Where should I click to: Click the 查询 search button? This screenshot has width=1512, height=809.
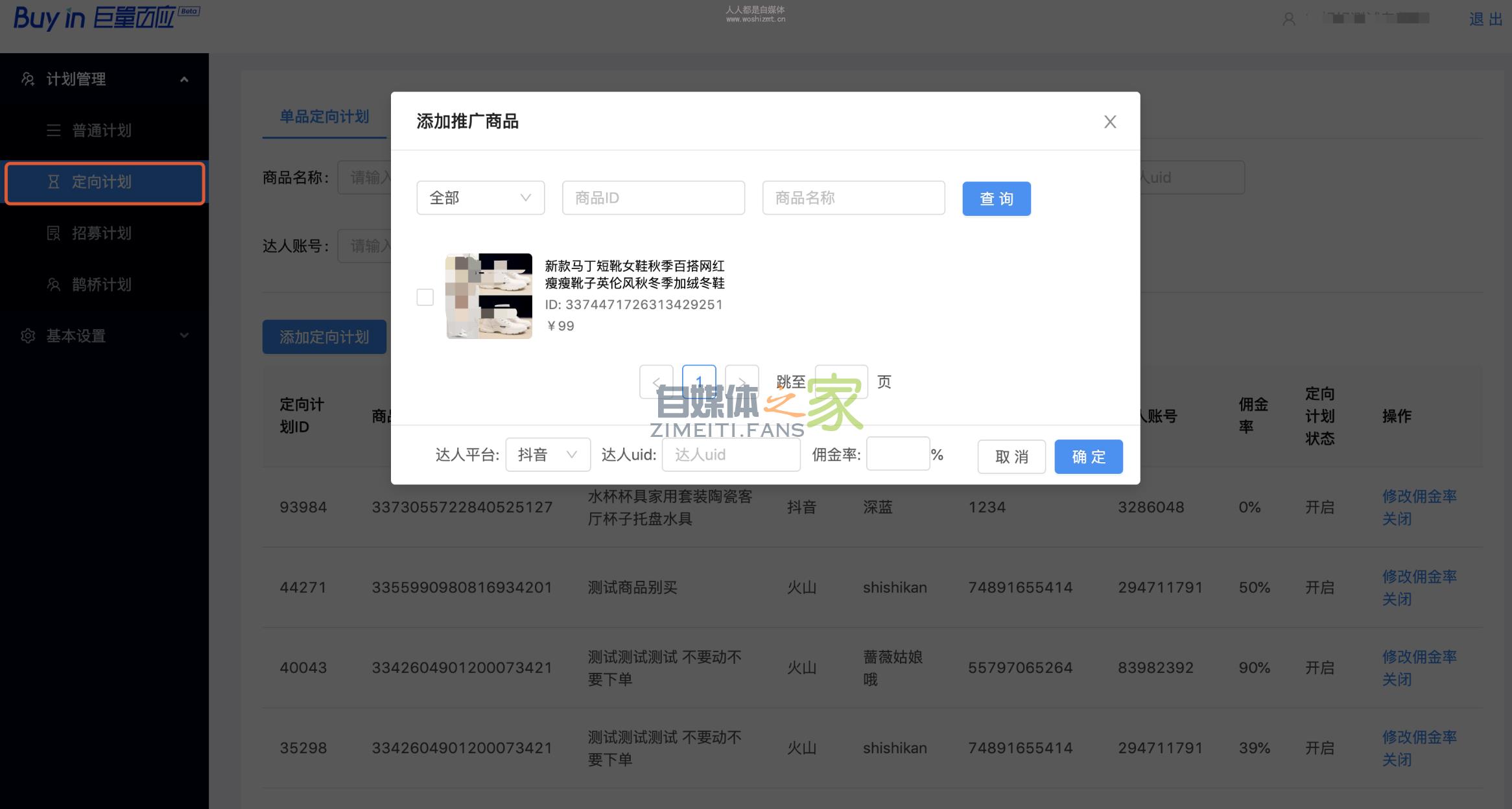997,198
